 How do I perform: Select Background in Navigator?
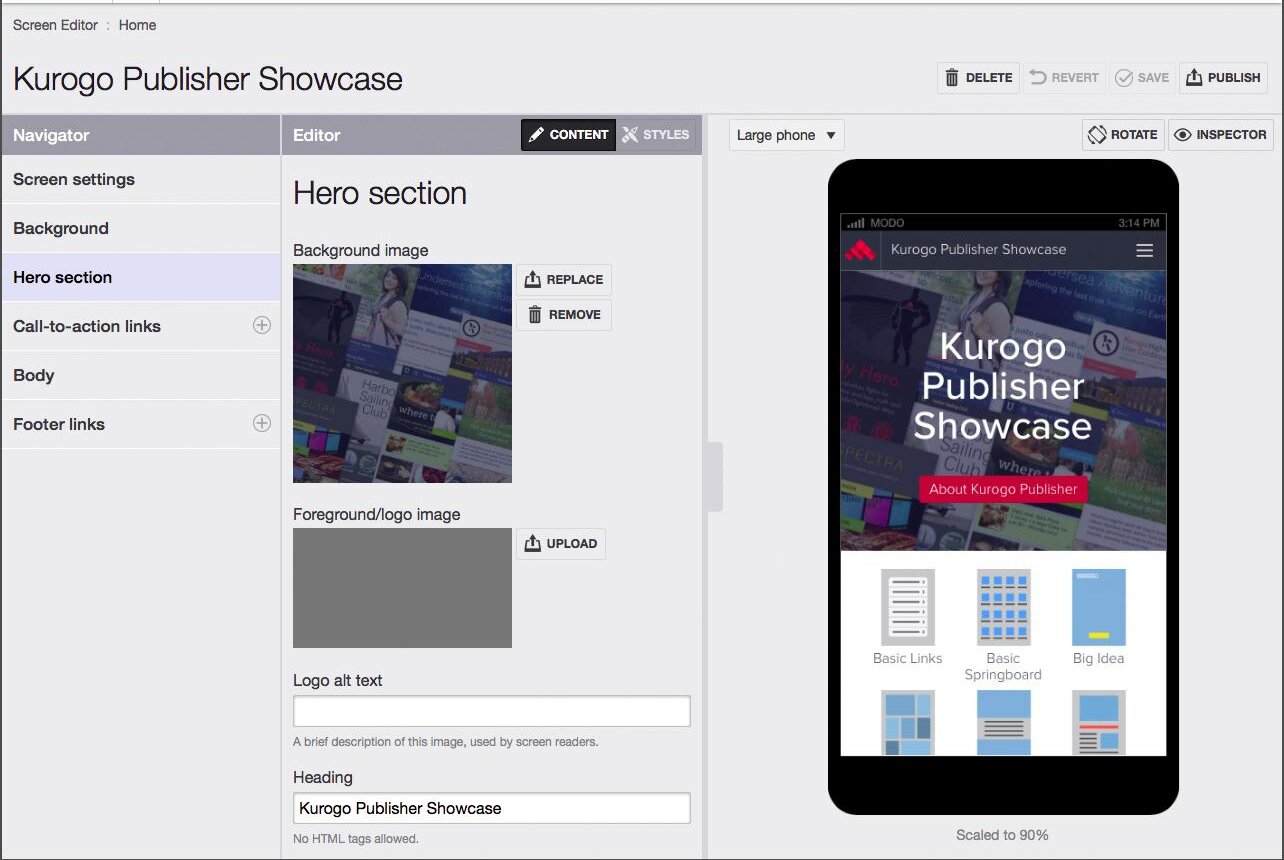pyautogui.click(x=141, y=229)
